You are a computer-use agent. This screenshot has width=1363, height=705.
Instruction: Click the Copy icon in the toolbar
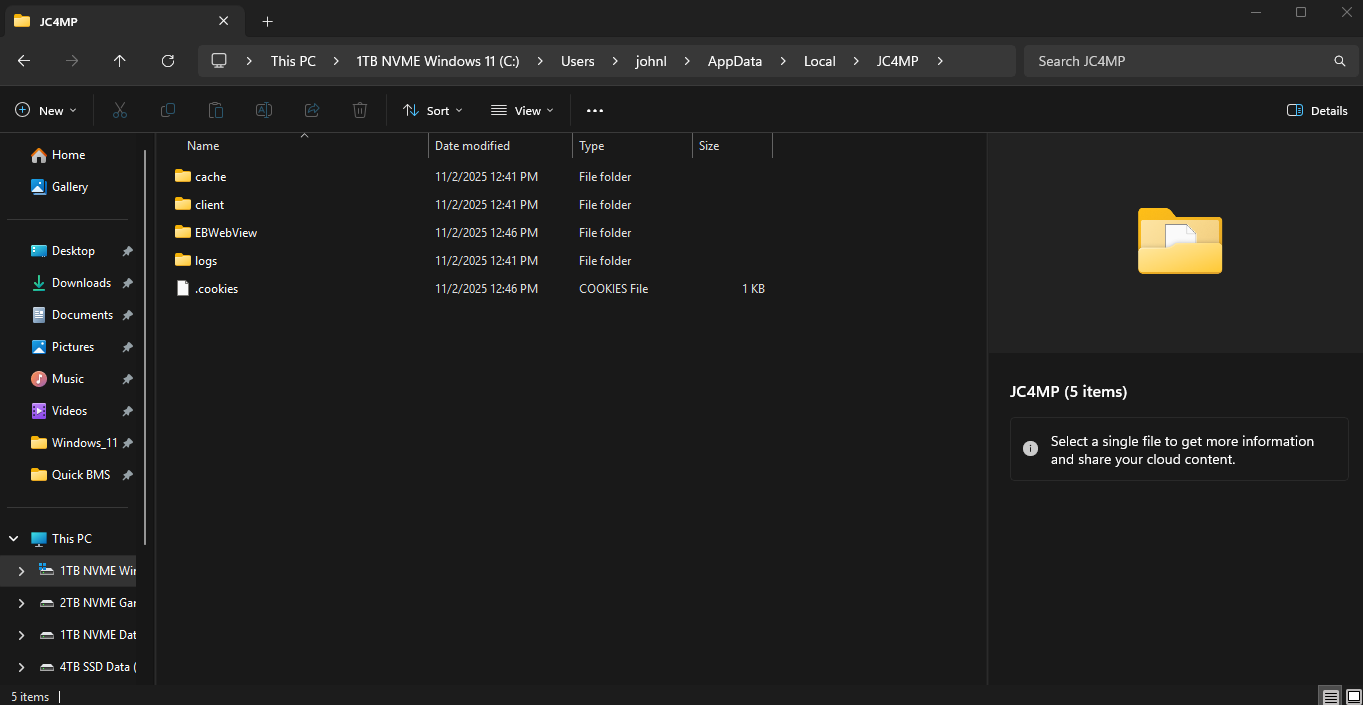(x=167, y=110)
